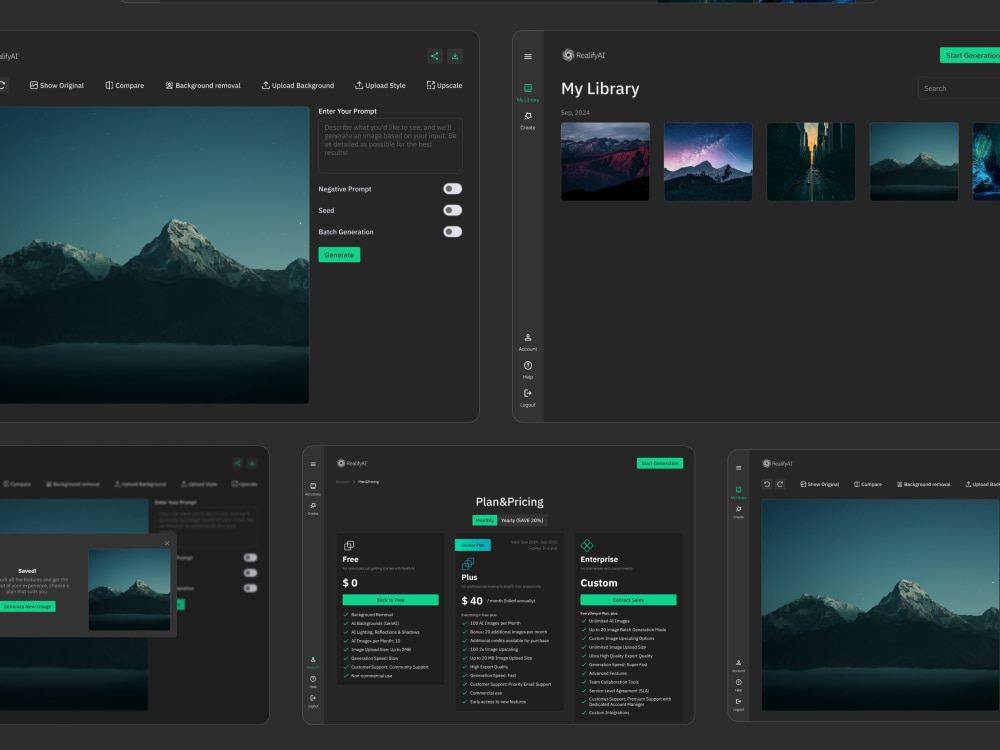Click Logout icon in the undo/redo editor sidebar
1000x750 pixels.
(739, 704)
